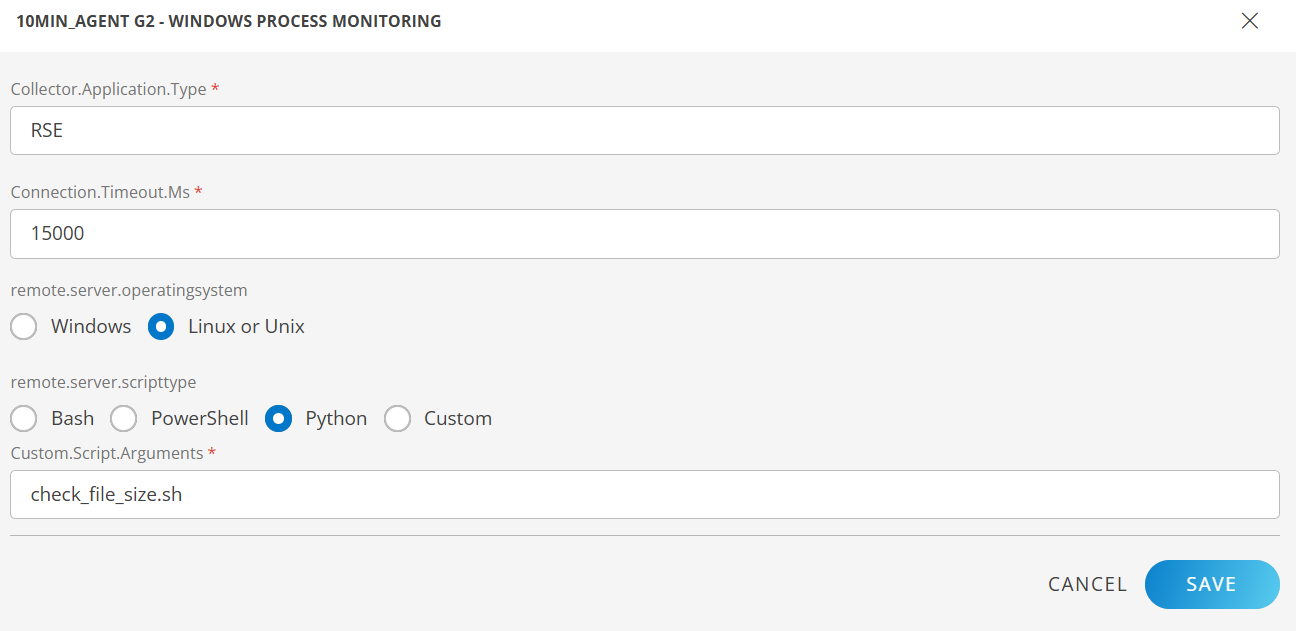Image resolution: width=1296 pixels, height=631 pixels.
Task: Choose the Linux or Unix option
Action: click(162, 327)
